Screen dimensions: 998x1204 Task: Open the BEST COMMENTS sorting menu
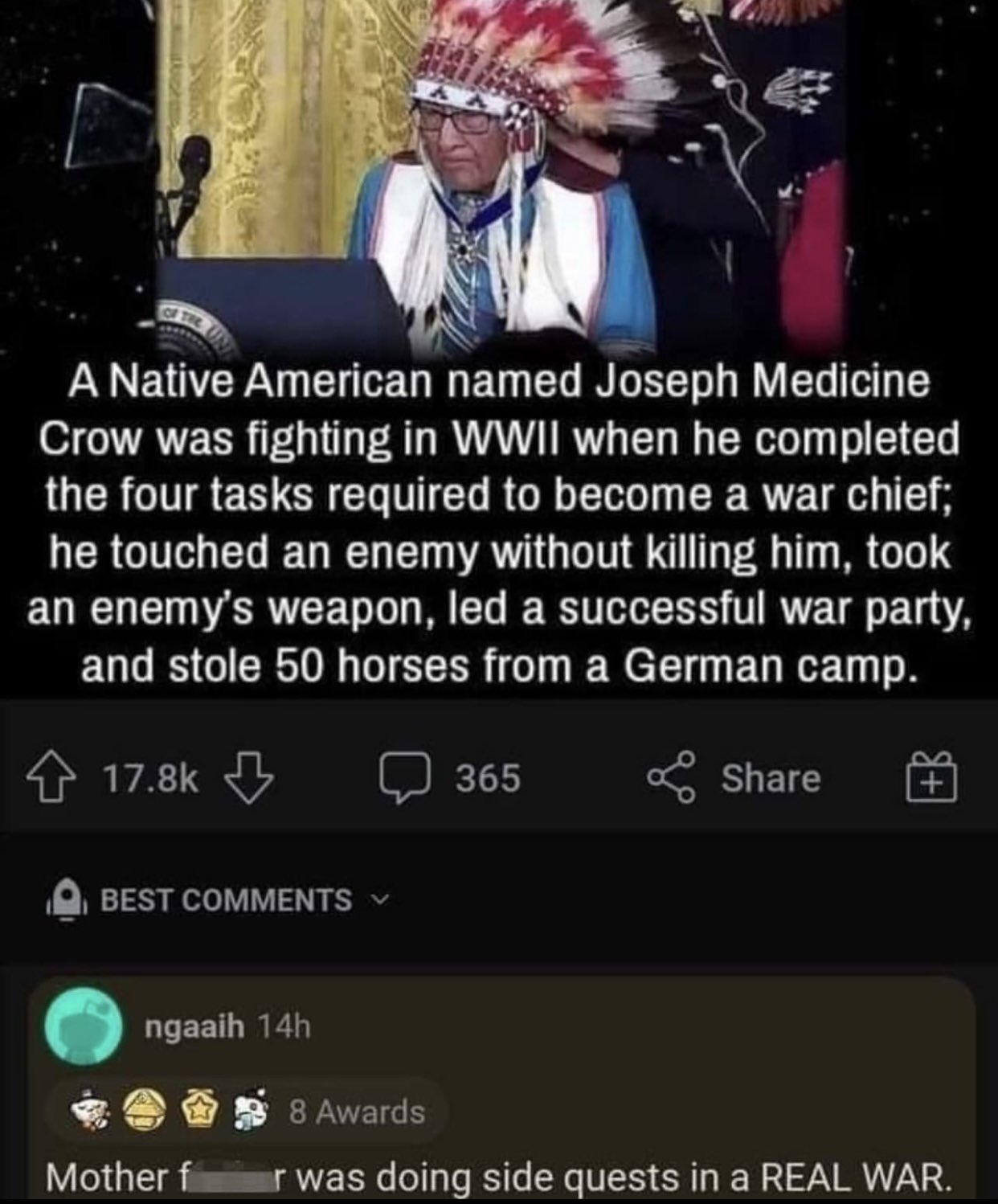click(x=227, y=900)
